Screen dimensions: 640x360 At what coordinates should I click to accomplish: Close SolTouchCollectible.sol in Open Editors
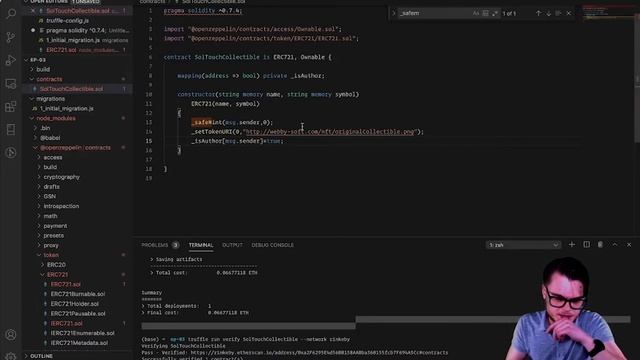33,11
